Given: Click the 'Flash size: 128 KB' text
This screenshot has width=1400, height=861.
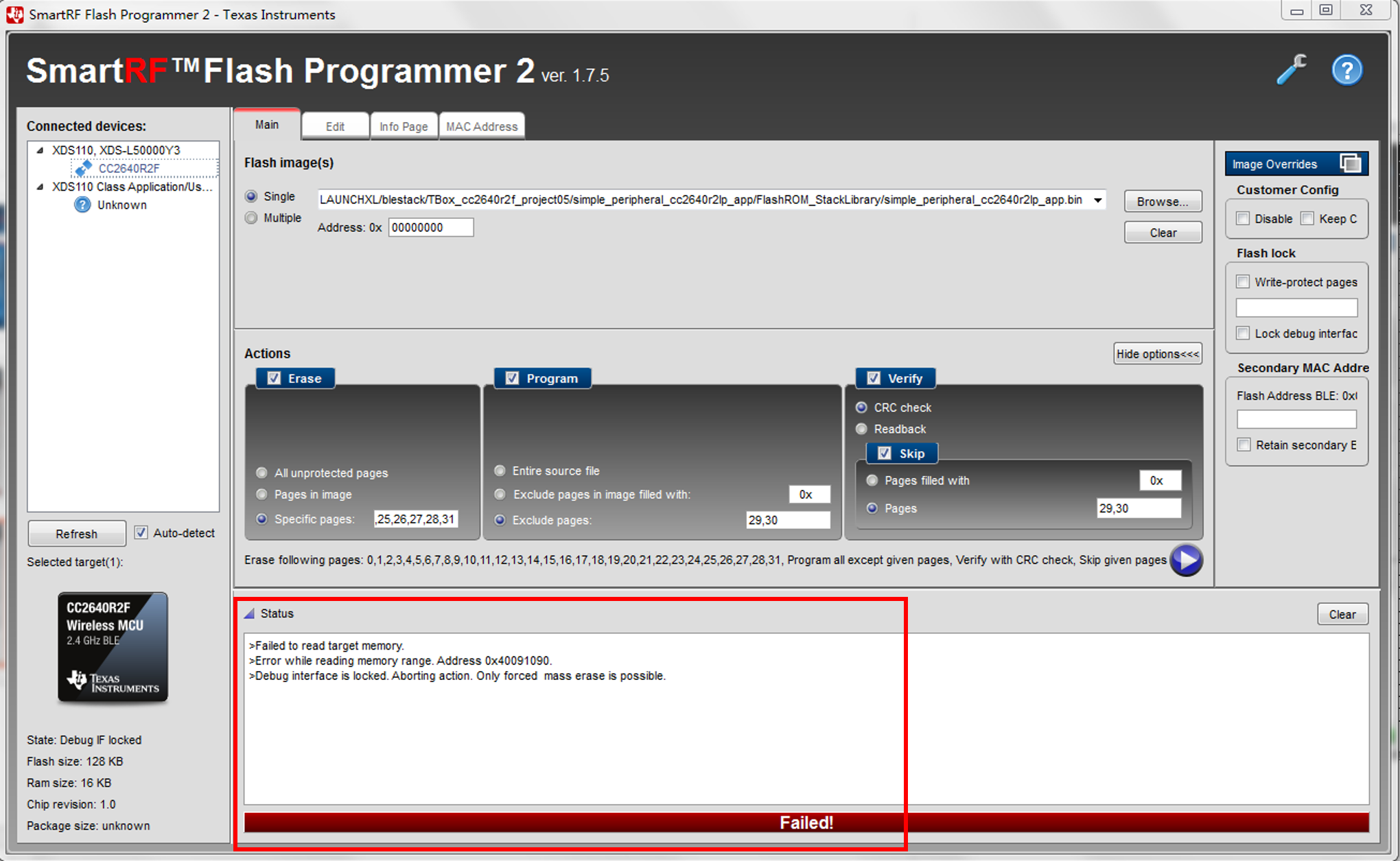Looking at the screenshot, I should pos(75,761).
